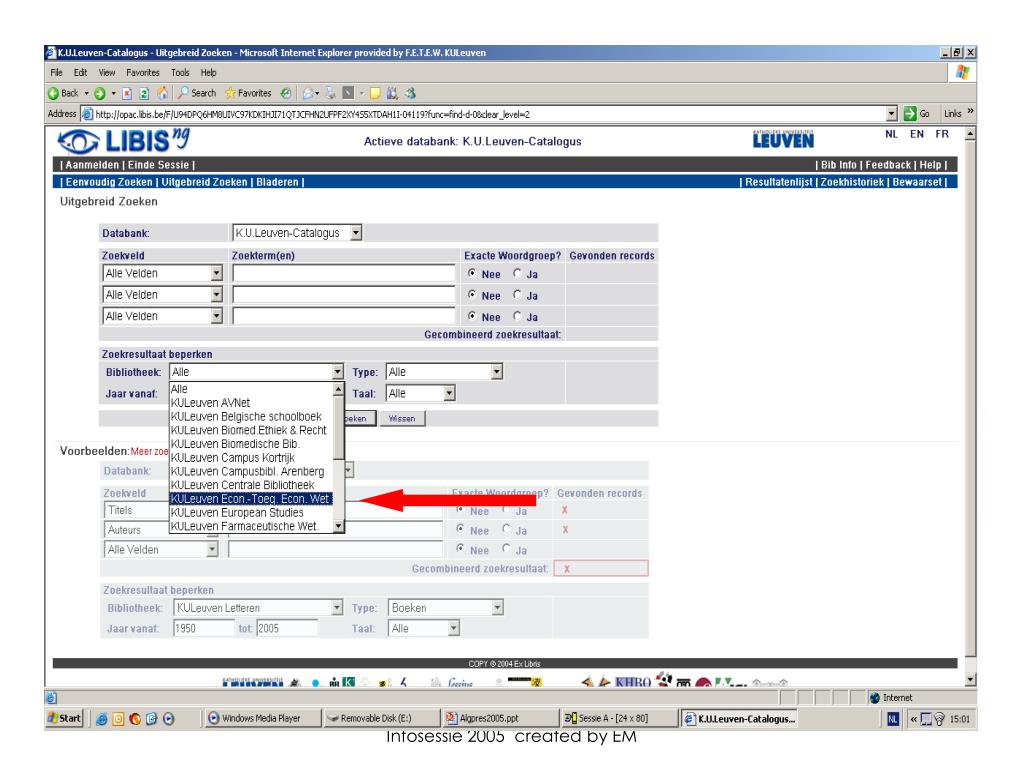
Task: Switch the site language to EN
Action: pyautogui.click(x=917, y=134)
